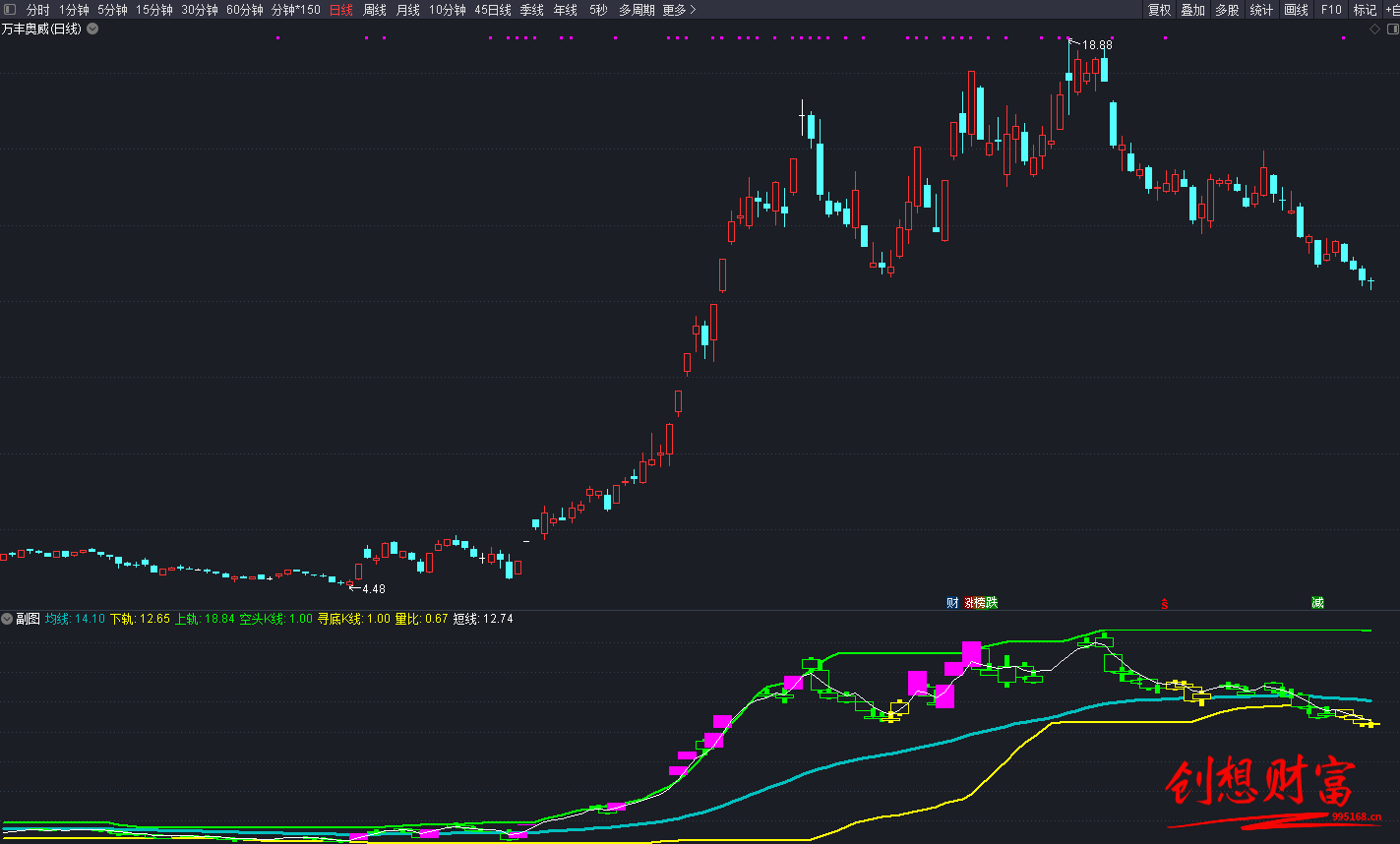
Task: Select the 5秒 period
Action: pyautogui.click(x=598, y=10)
